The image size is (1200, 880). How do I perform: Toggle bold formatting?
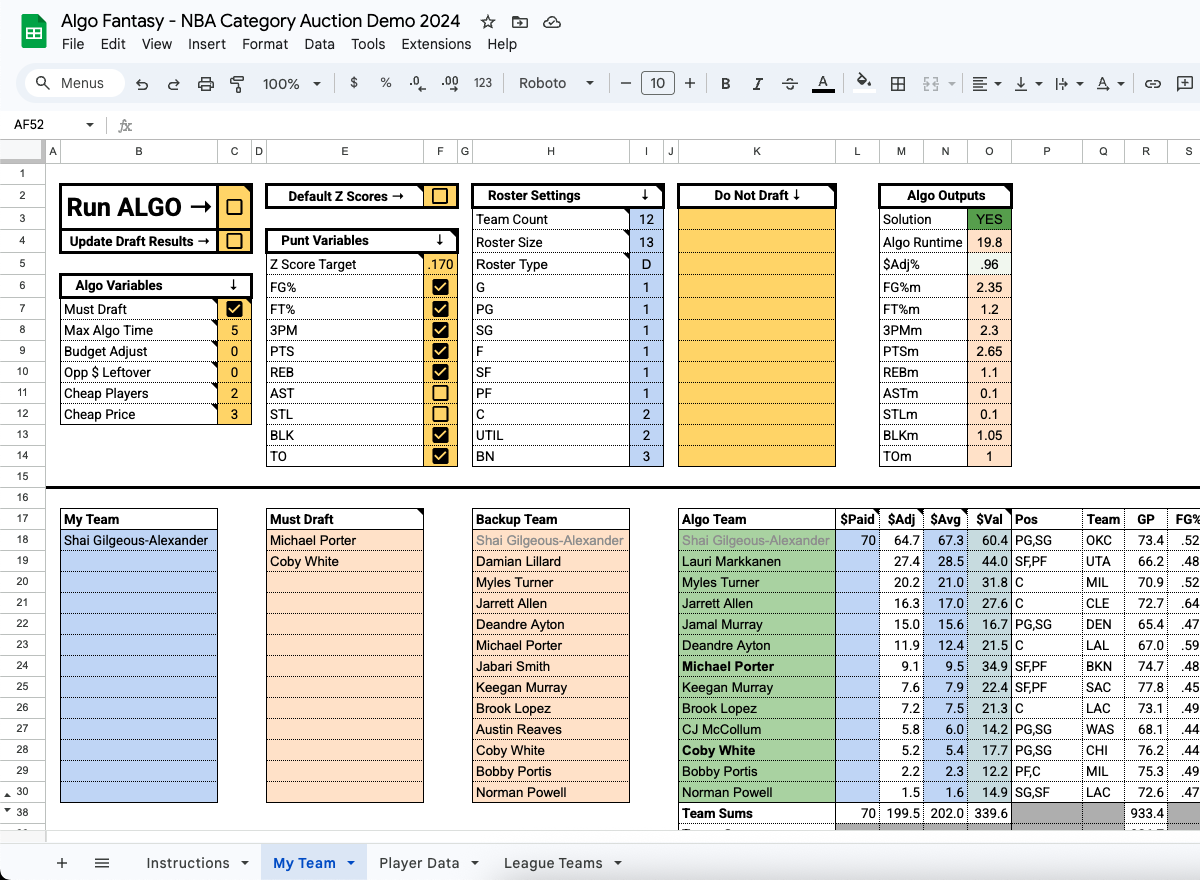pos(726,84)
